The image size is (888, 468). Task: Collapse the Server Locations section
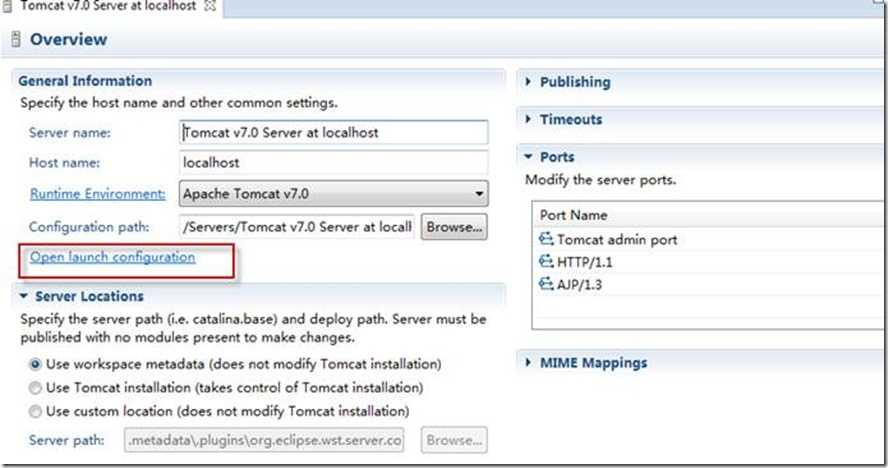24,296
